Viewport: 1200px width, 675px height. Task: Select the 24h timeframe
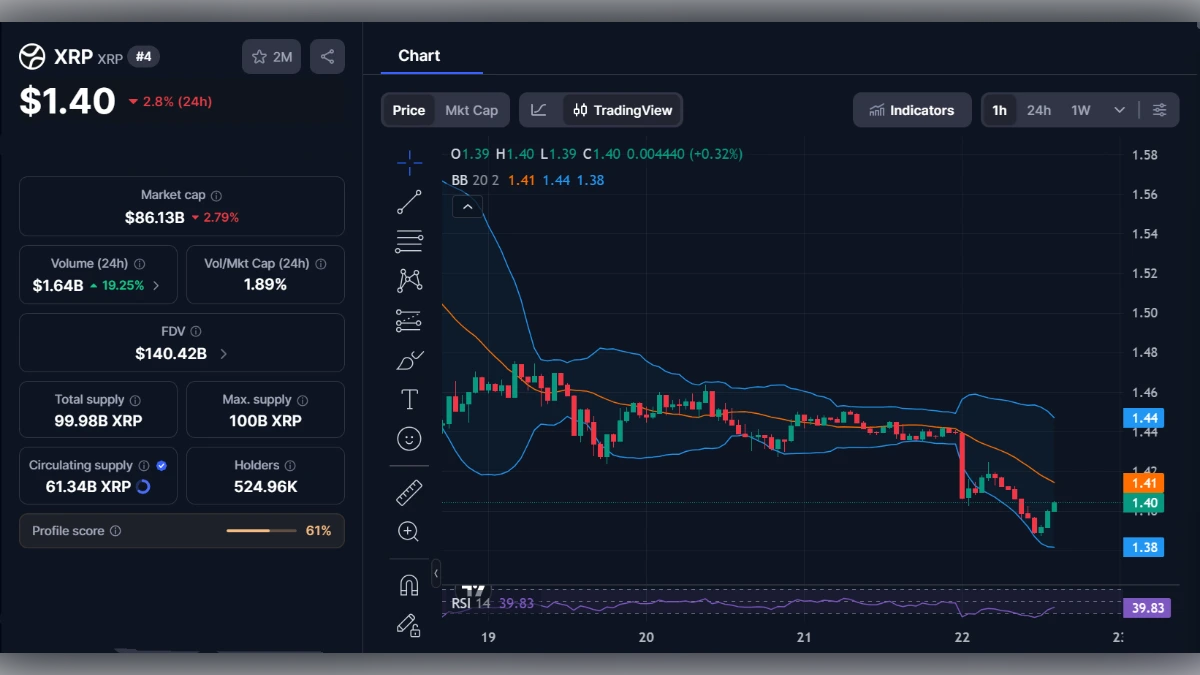[1039, 110]
